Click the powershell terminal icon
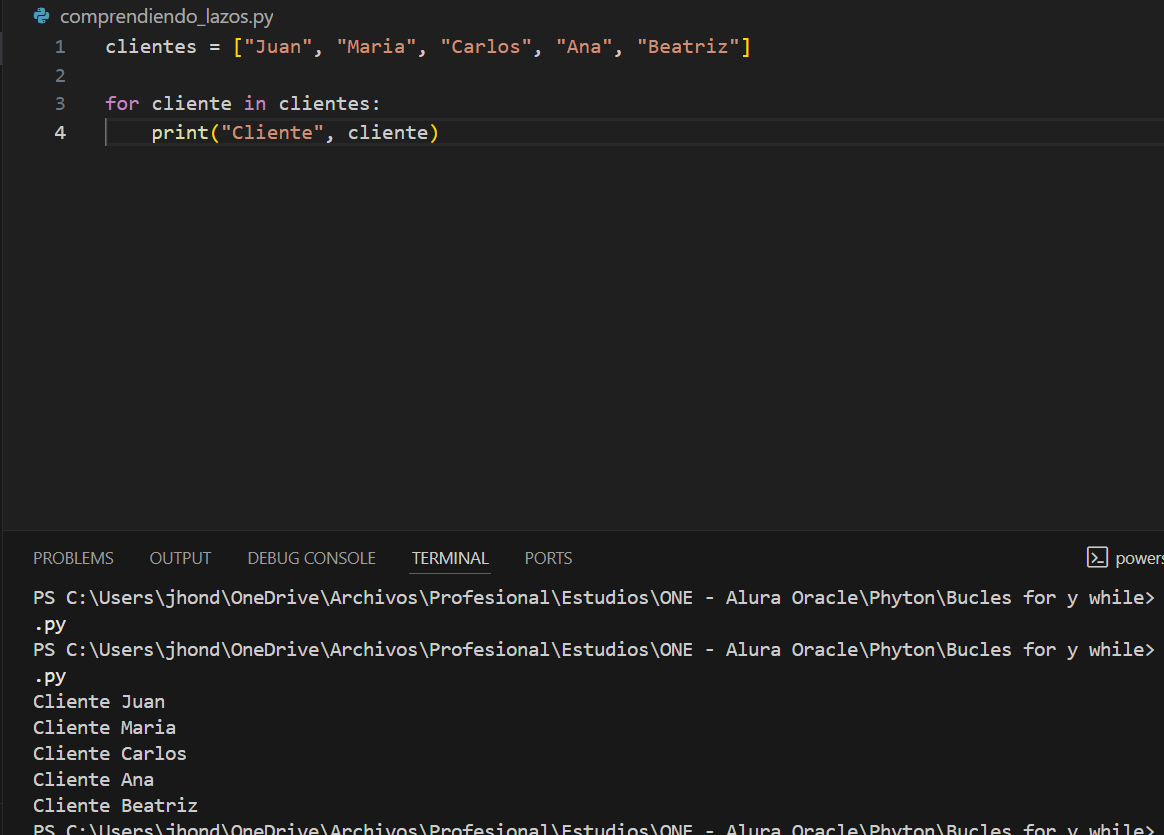The image size is (1164, 835). [x=1097, y=557]
